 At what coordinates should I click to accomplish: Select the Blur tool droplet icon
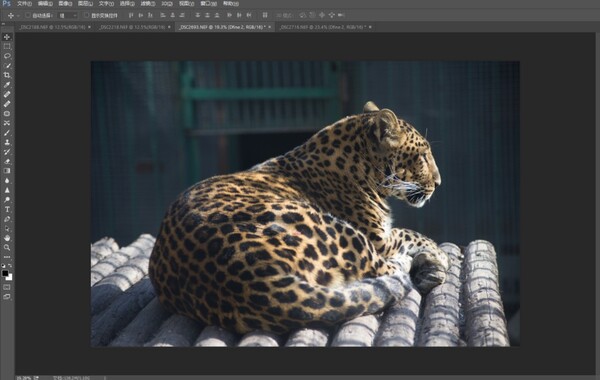point(7,181)
